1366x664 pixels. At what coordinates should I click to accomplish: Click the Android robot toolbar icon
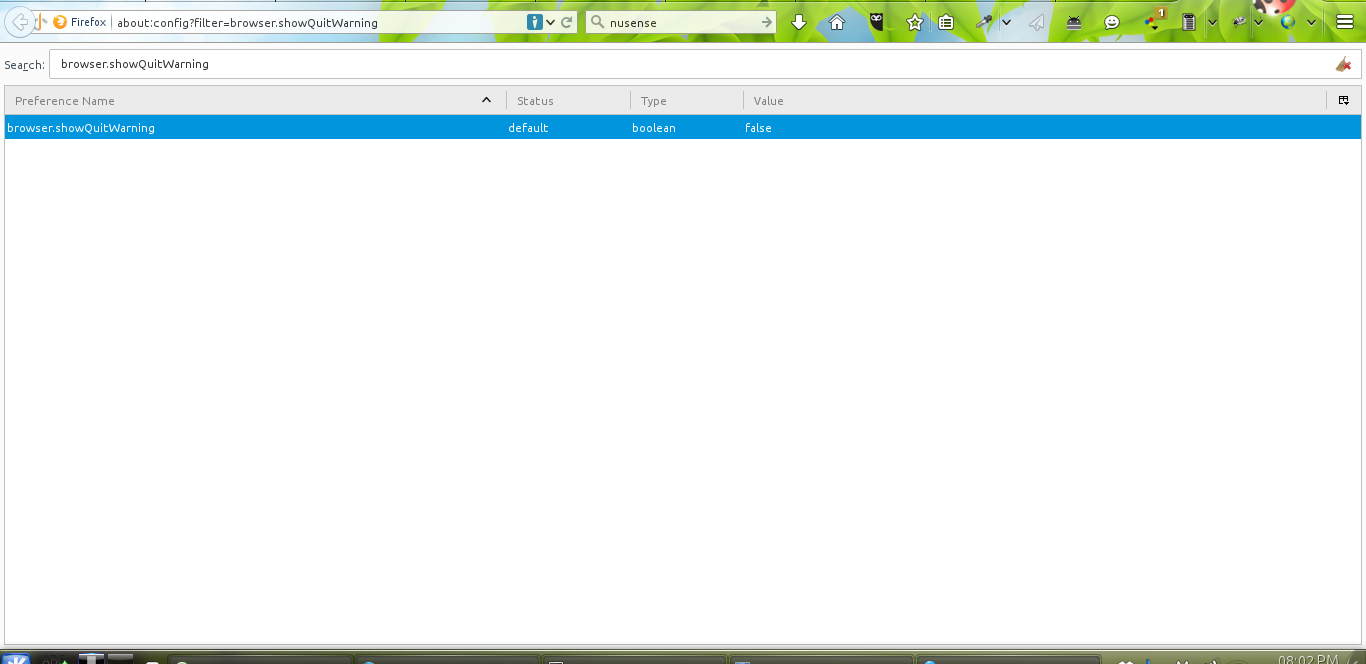click(x=1074, y=22)
